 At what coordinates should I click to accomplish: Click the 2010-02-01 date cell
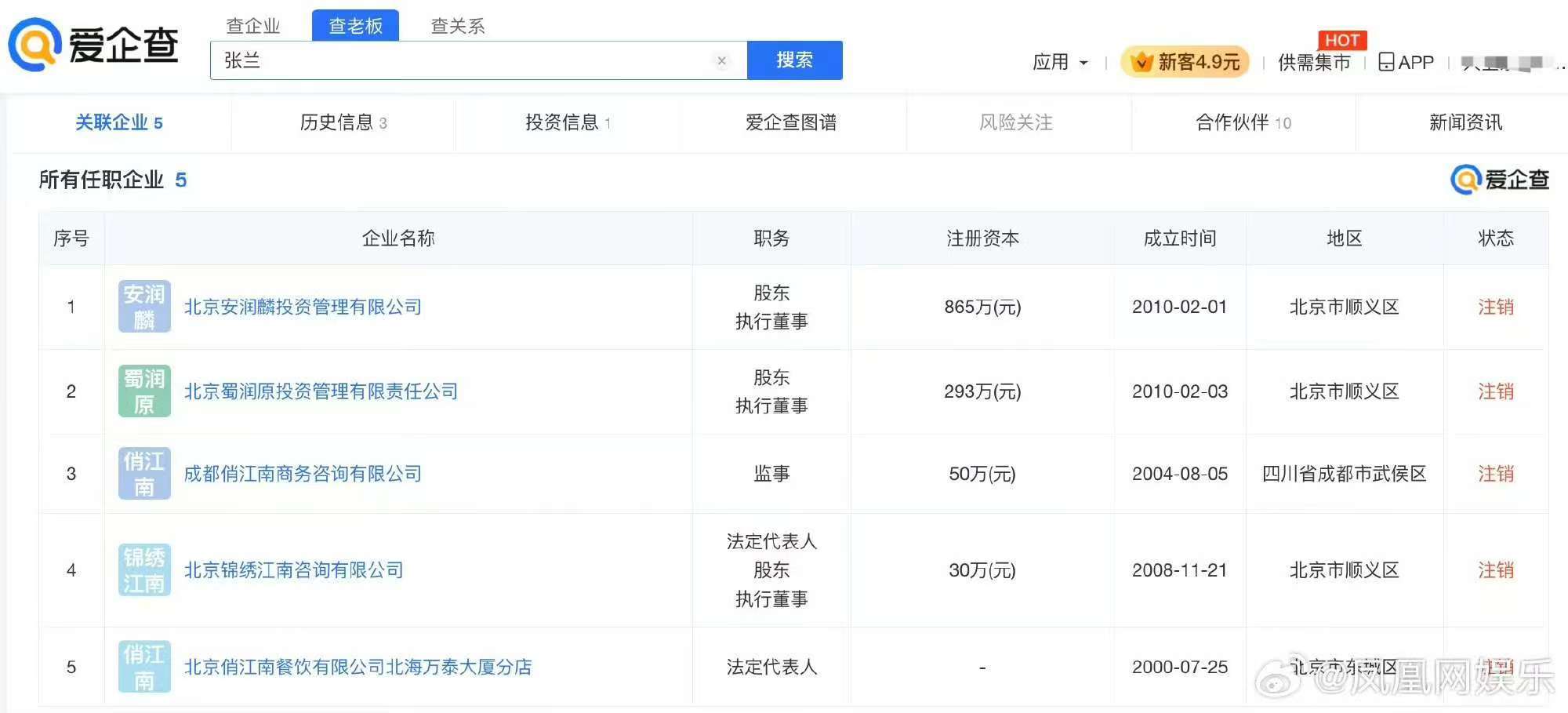coord(1180,307)
